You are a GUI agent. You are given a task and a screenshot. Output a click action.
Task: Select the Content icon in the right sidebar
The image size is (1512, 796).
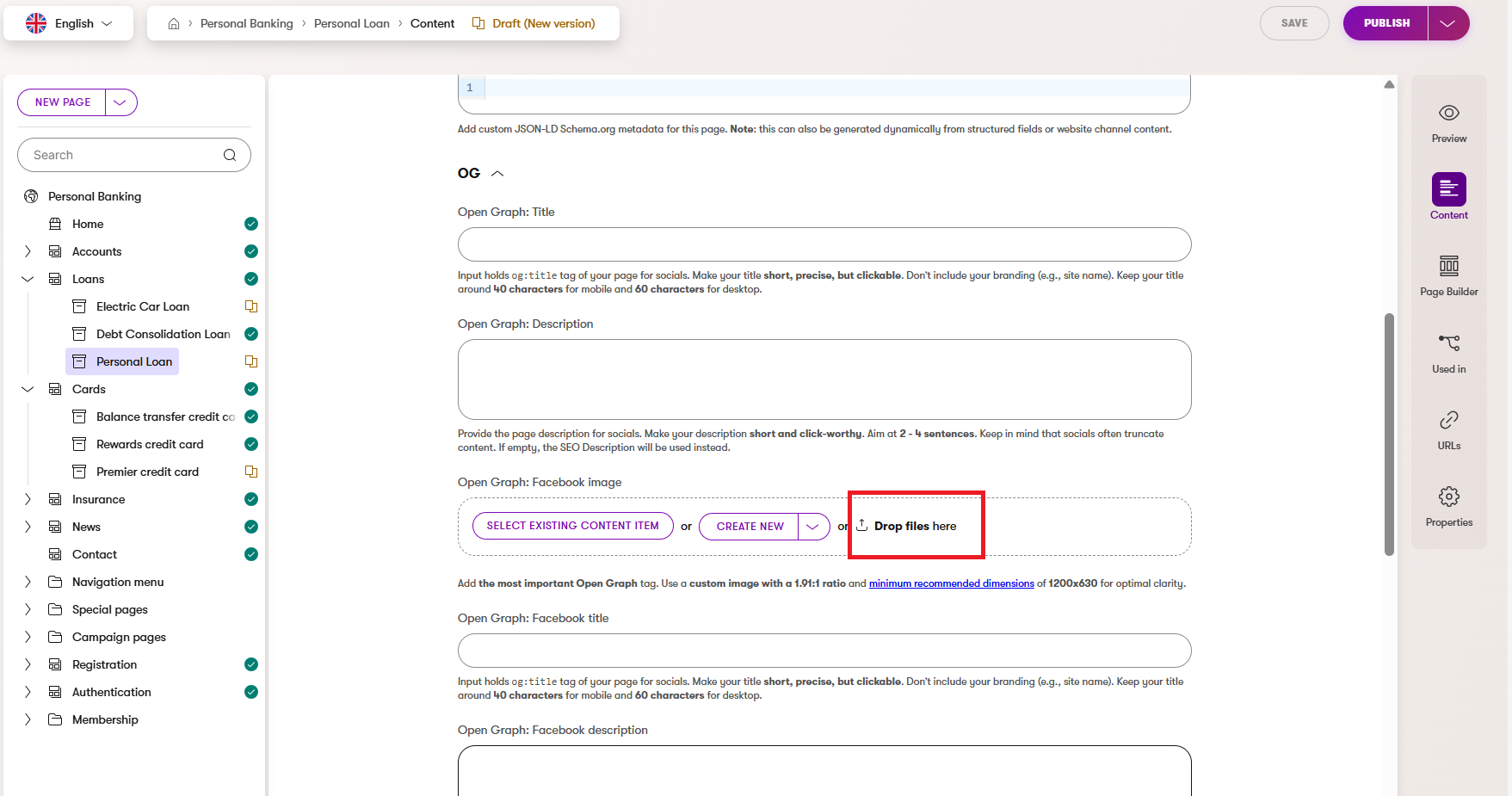[1448, 190]
